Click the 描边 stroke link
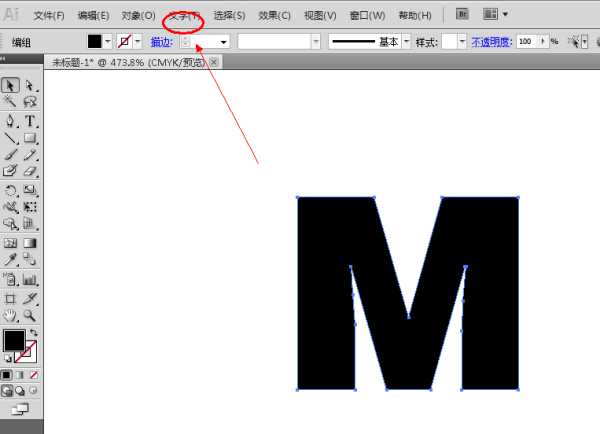600x434 pixels. click(x=161, y=42)
